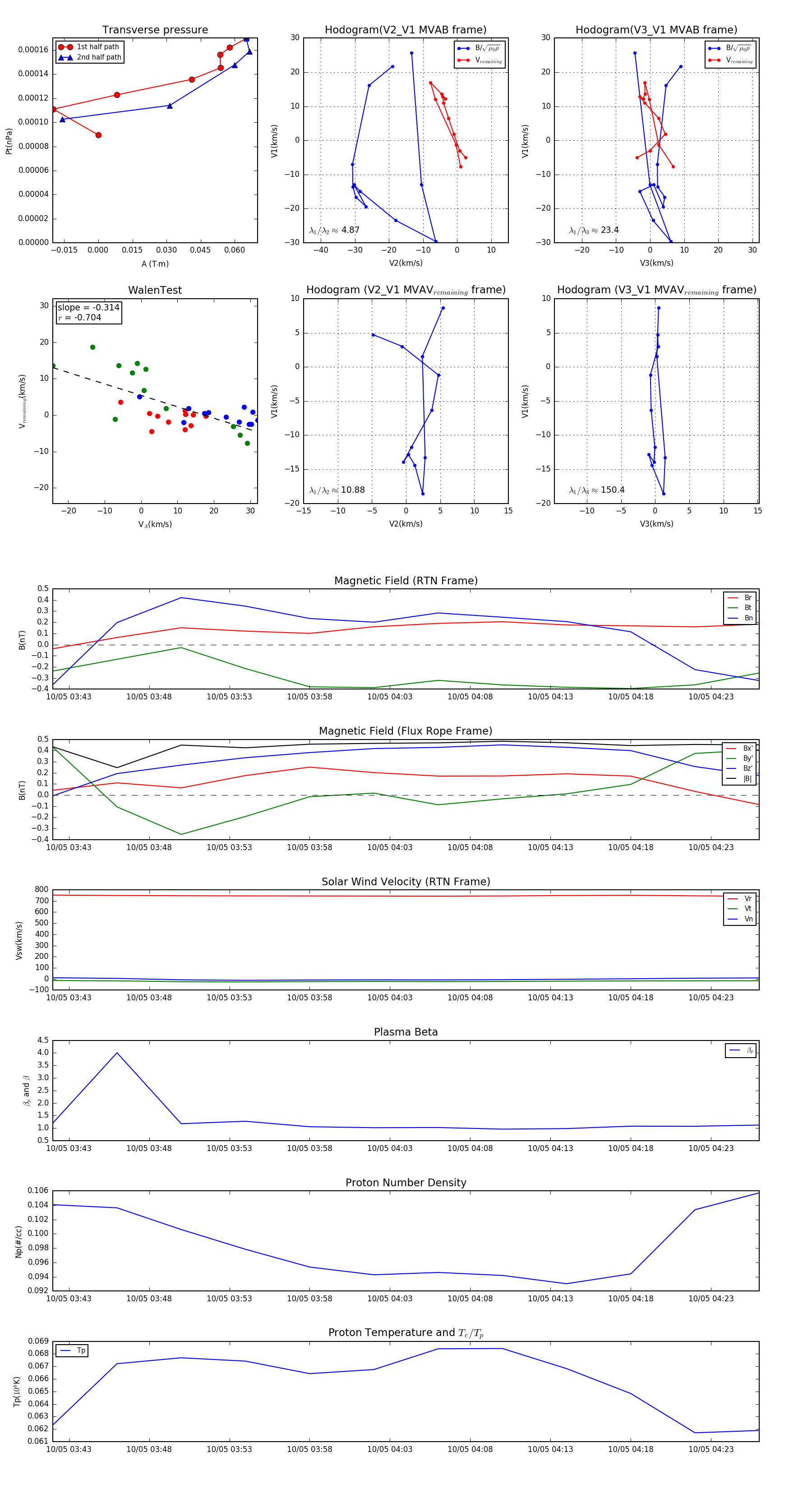Click the 'Tp(10^6K)' y-axis label
812x1489 pixels.
click(x=17, y=1392)
